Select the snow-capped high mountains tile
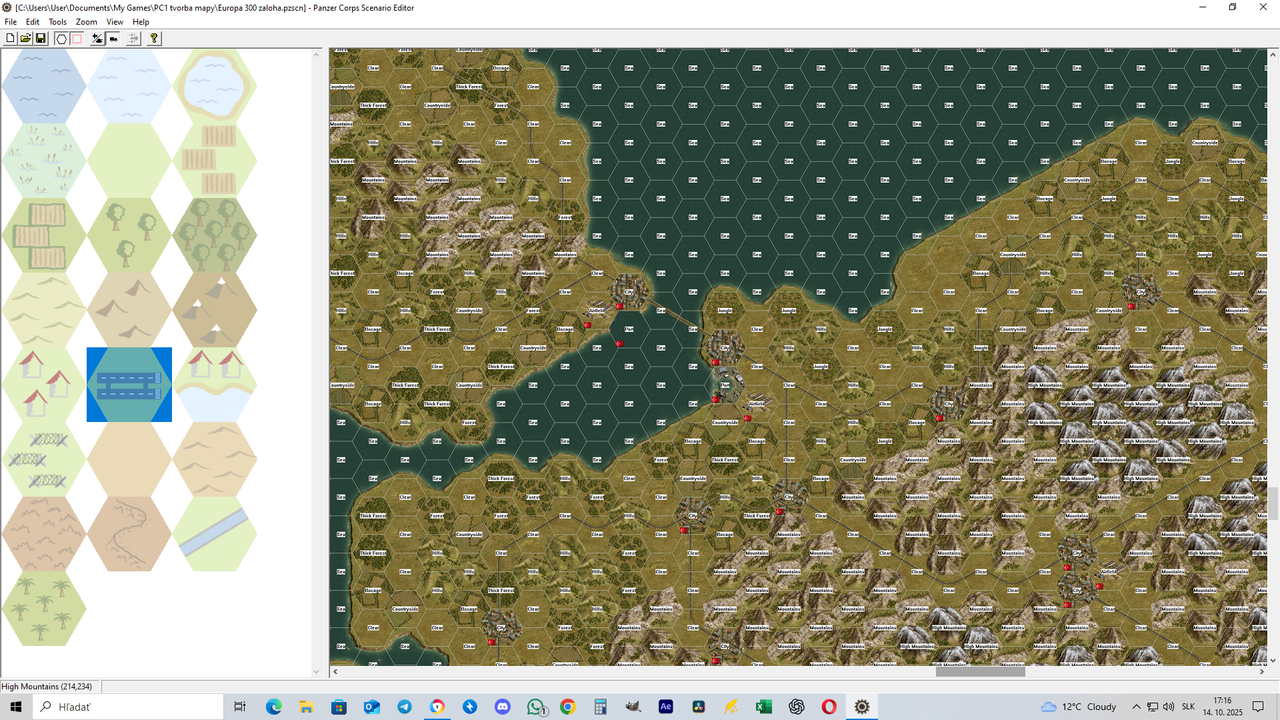1280x720 pixels. coord(215,310)
